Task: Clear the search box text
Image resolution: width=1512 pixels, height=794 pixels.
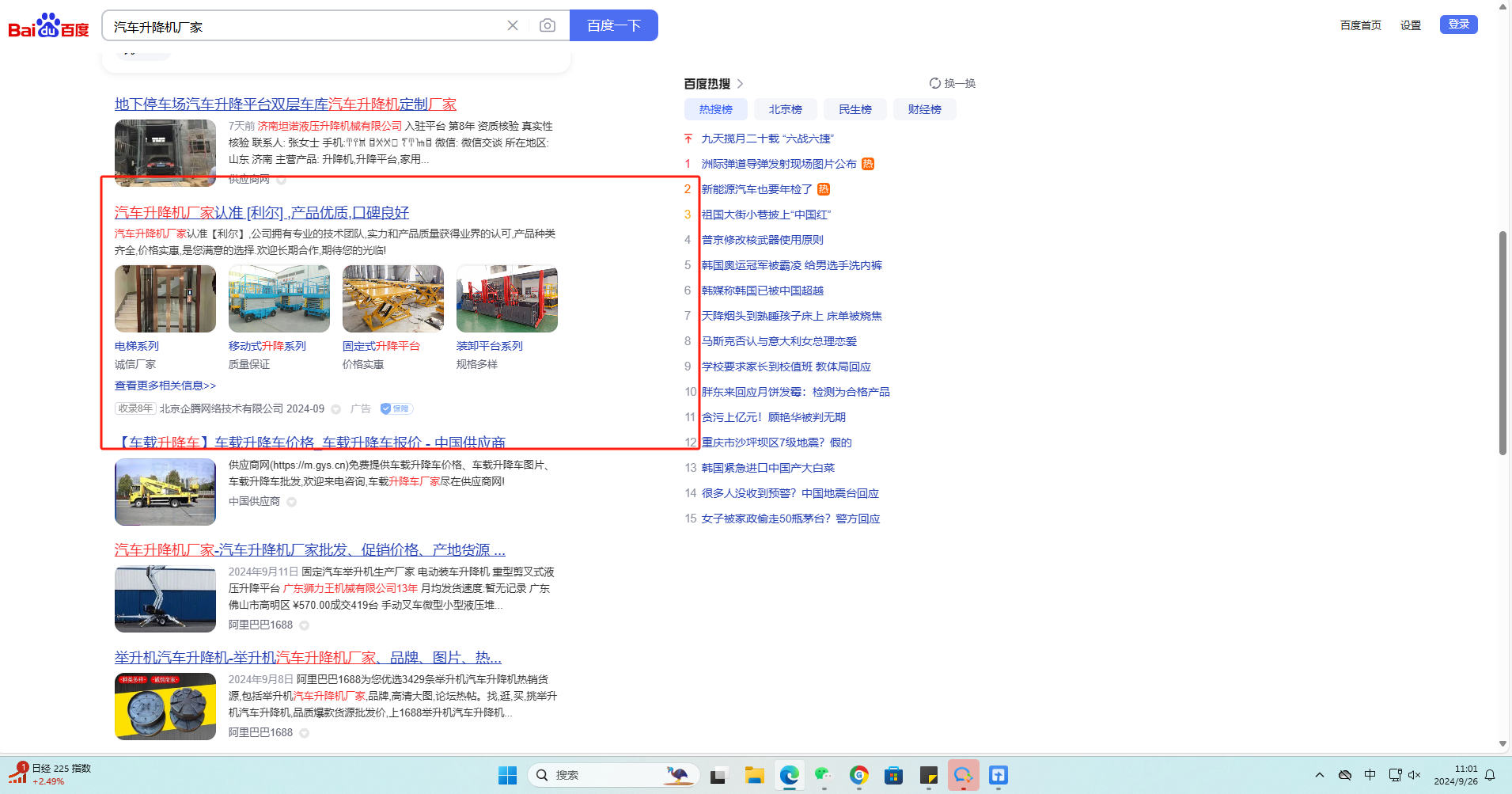Action: 513,25
